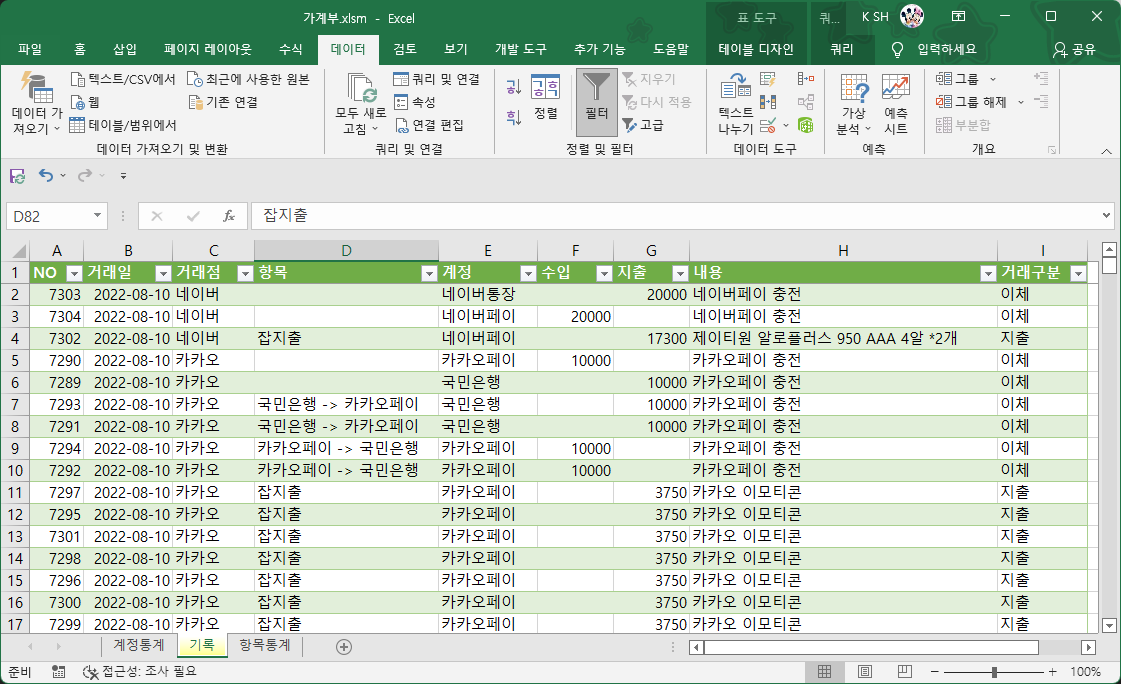The height and width of the screenshot is (684, 1121).
Task: Open the 항목 column filter dropdown
Action: pos(429,273)
